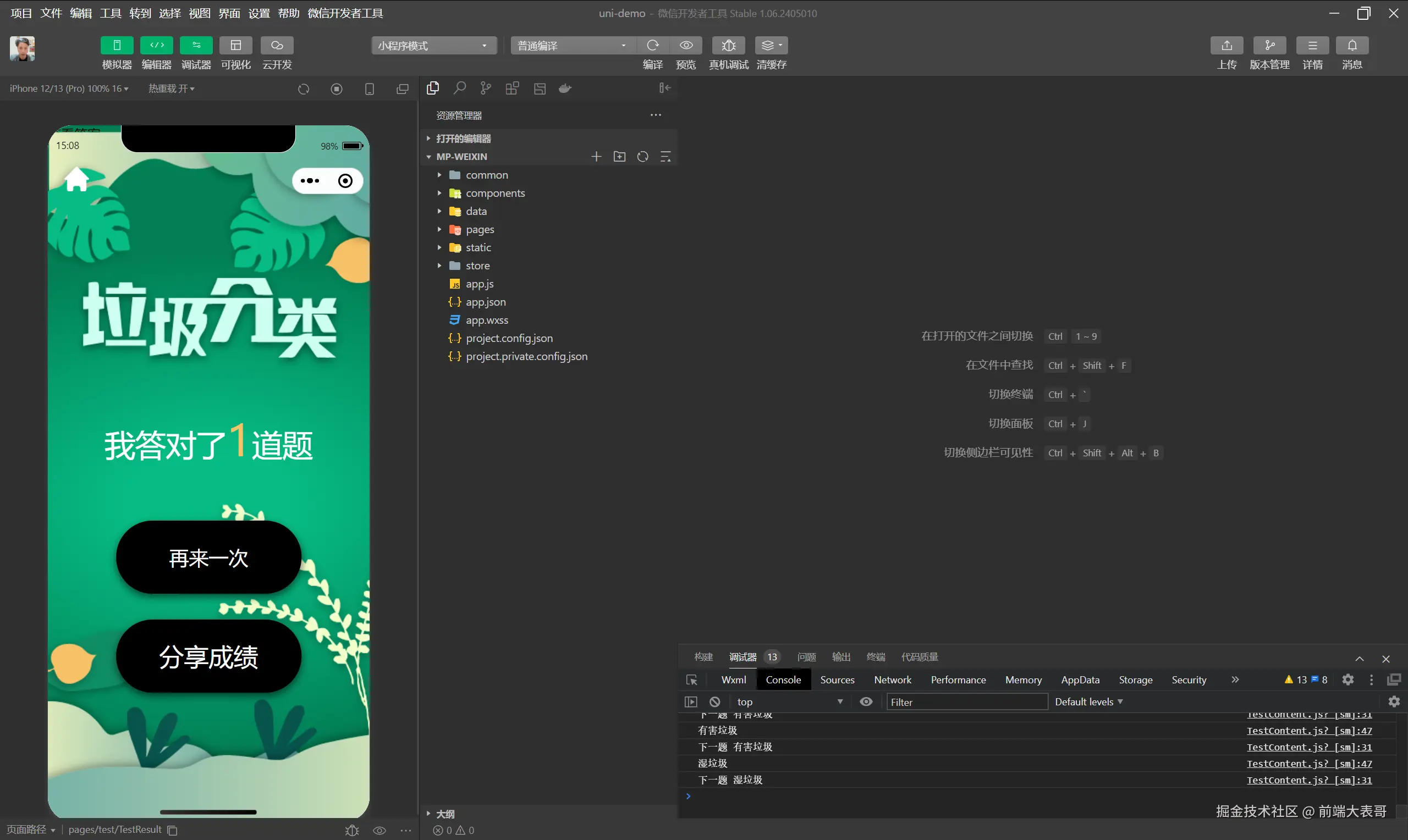The width and height of the screenshot is (1408, 840).
Task: Open the 小程序模式 dropdown
Action: (x=433, y=46)
